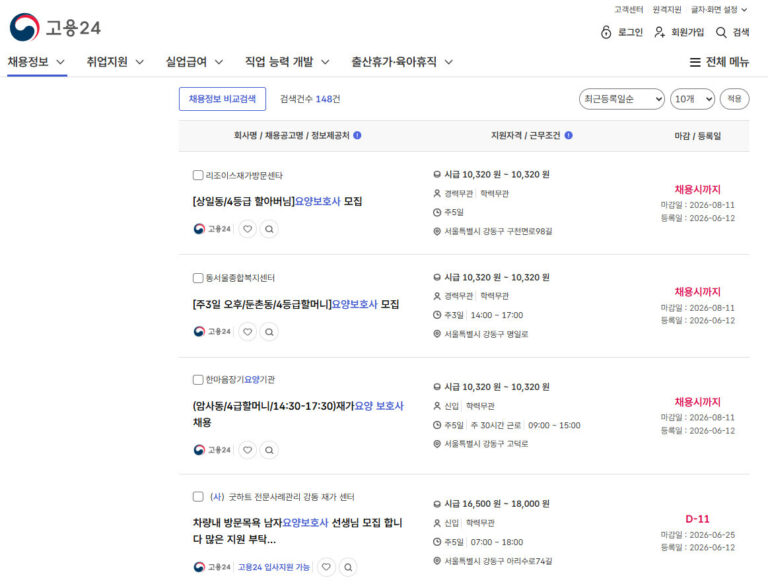This screenshot has height=584, width=768.
Task: Click company name 한마음장기요양기관
Action: (240, 380)
